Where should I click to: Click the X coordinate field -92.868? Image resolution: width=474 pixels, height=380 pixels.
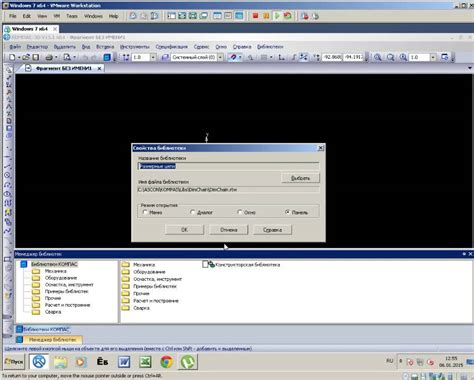pos(332,57)
